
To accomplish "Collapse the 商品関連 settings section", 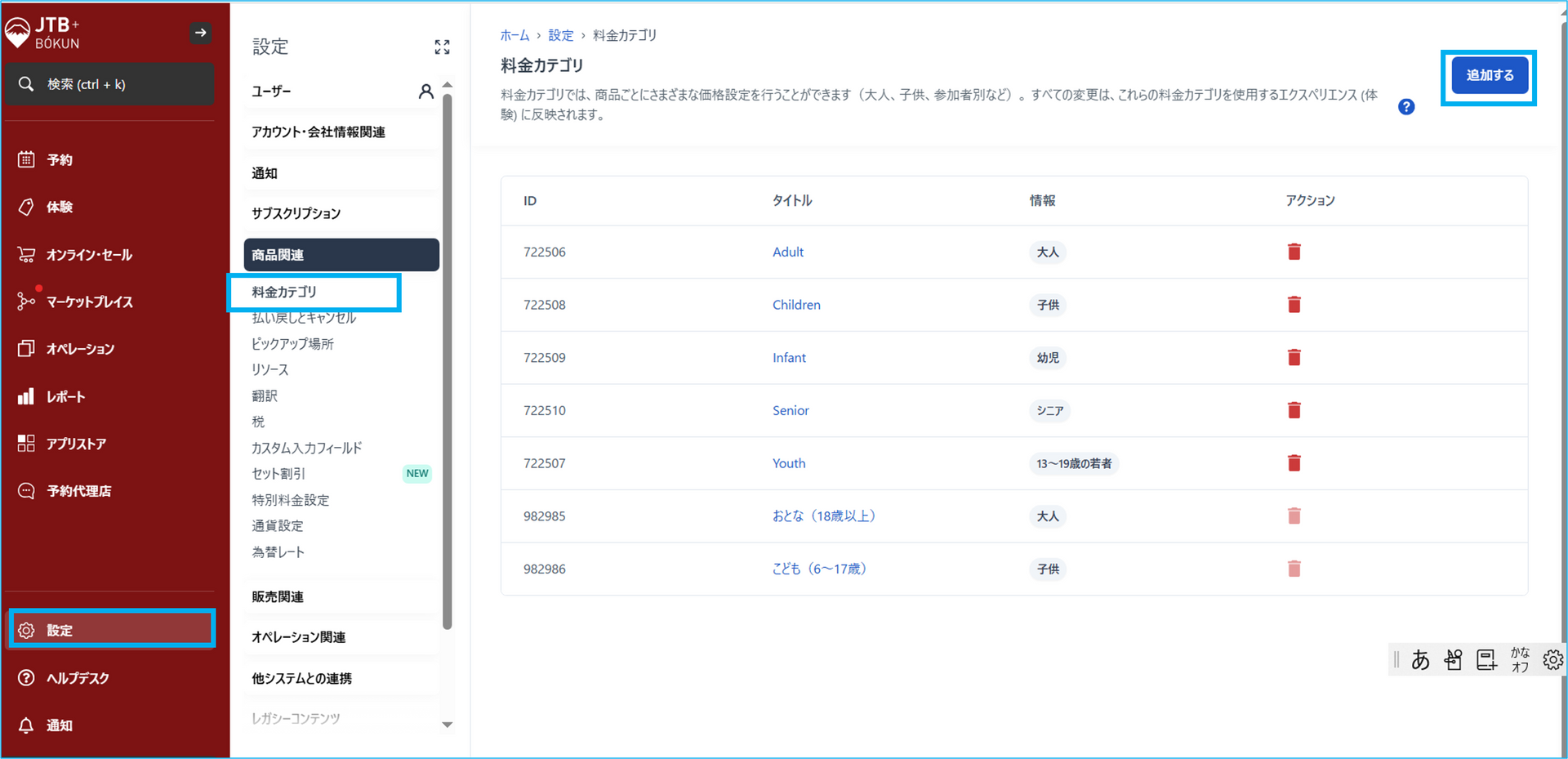I will (x=341, y=255).
